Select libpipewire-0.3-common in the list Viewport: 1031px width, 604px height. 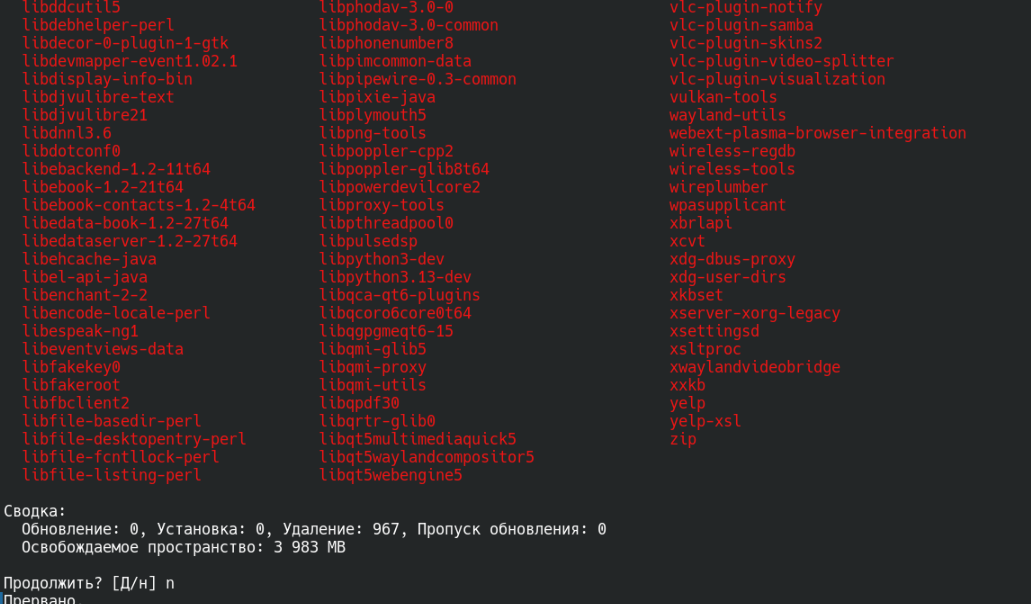[x=418, y=80]
